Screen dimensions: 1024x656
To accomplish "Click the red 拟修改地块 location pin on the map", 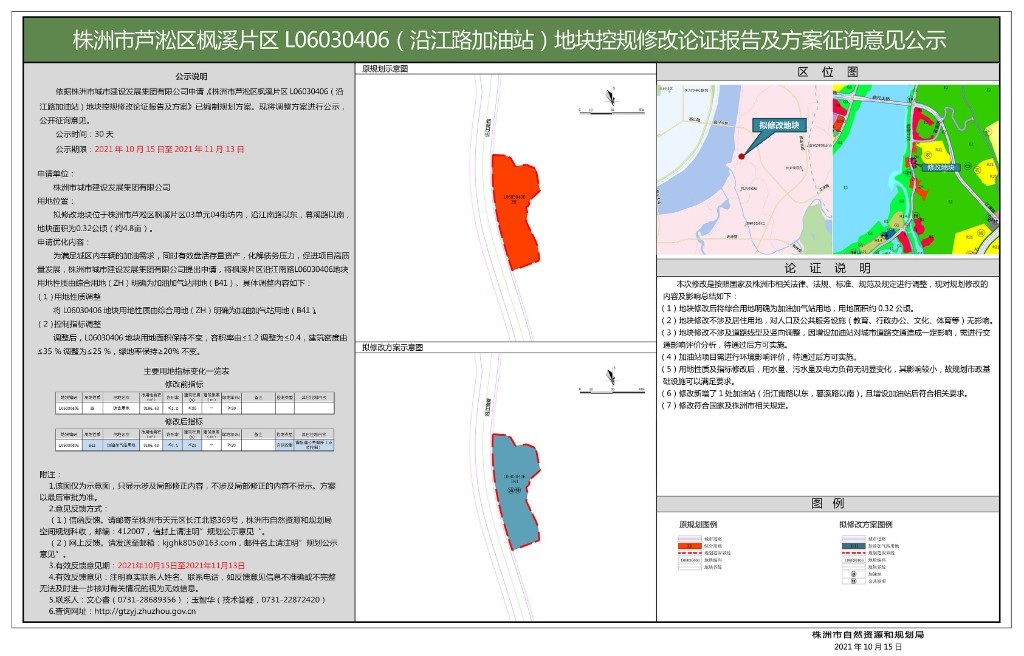I will point(742,155).
